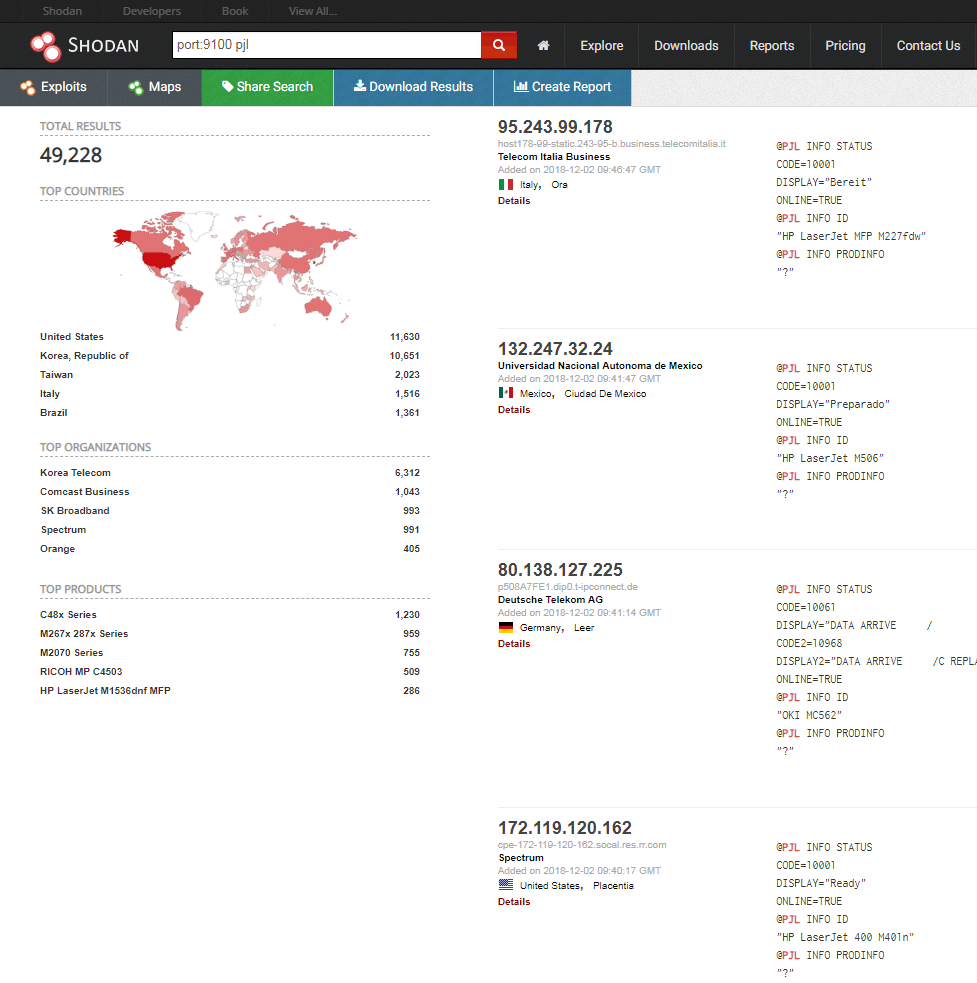977x983 pixels.
Task: Click Universidad Nacional Autonoma de Mexico name
Action: (x=600, y=365)
